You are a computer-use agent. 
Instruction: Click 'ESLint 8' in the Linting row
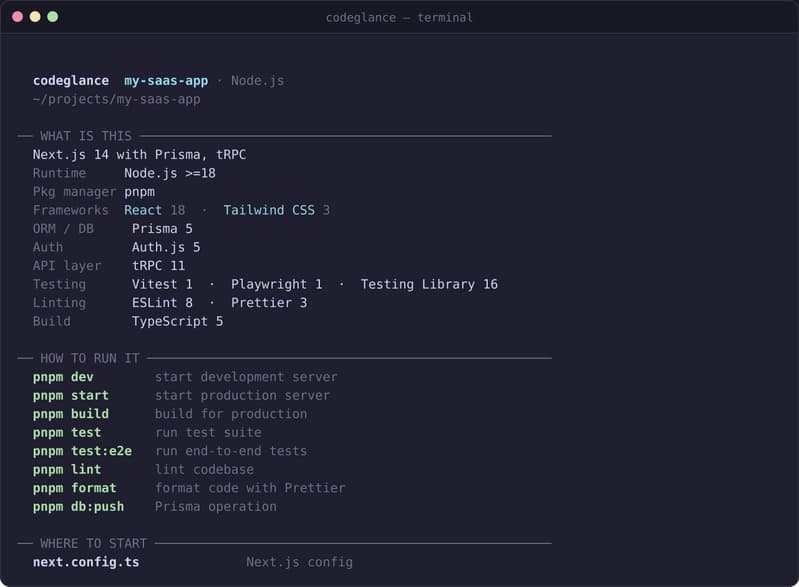[162, 303]
